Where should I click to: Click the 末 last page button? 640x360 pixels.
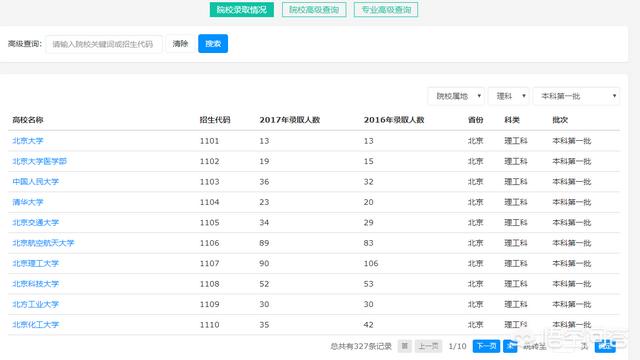[x=510, y=346]
